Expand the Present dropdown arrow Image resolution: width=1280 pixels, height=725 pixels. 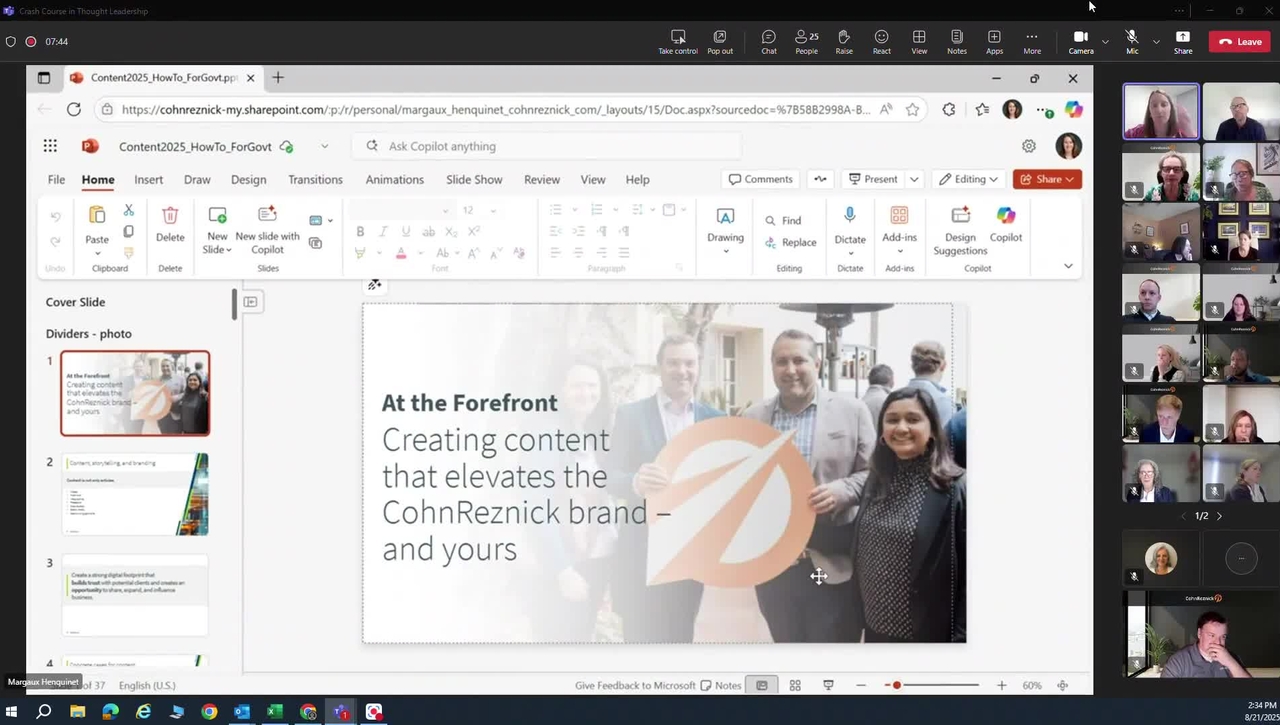click(x=914, y=179)
